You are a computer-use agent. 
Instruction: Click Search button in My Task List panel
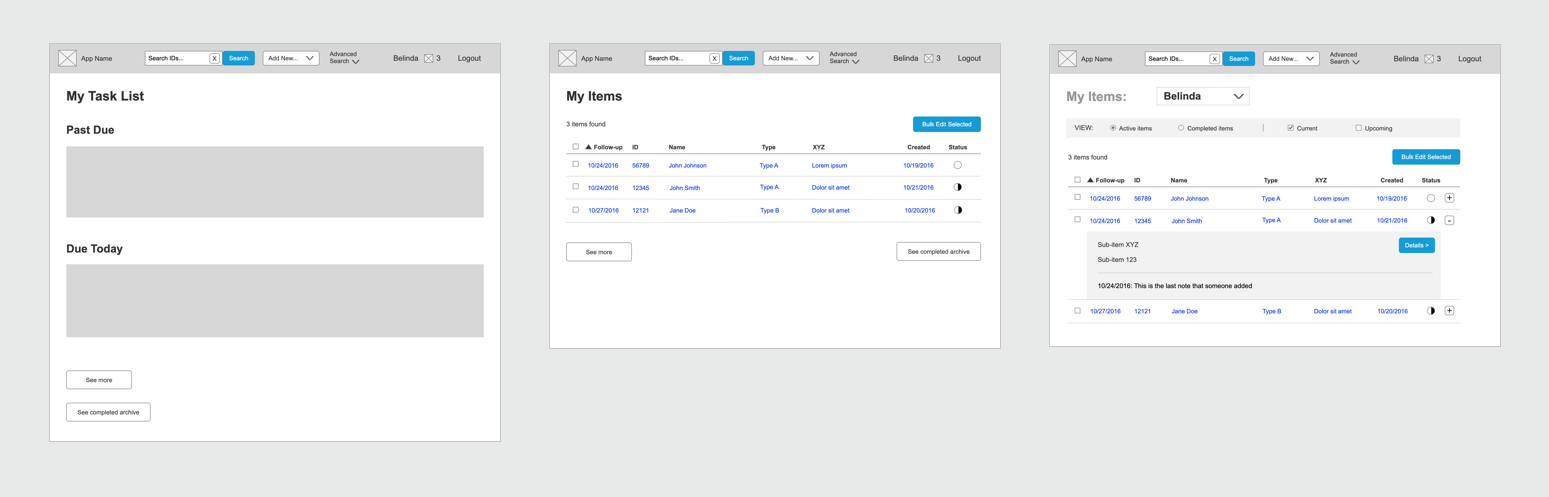[238, 59]
